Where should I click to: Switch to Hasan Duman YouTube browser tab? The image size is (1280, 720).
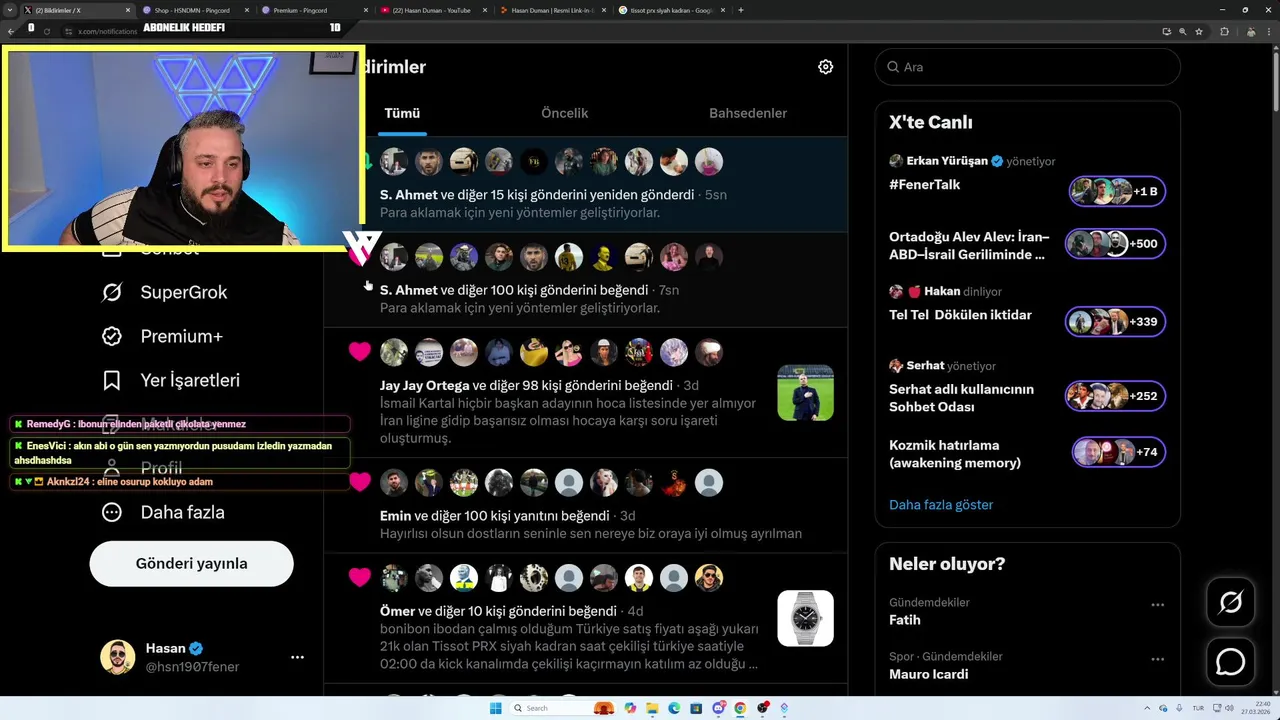point(432,10)
